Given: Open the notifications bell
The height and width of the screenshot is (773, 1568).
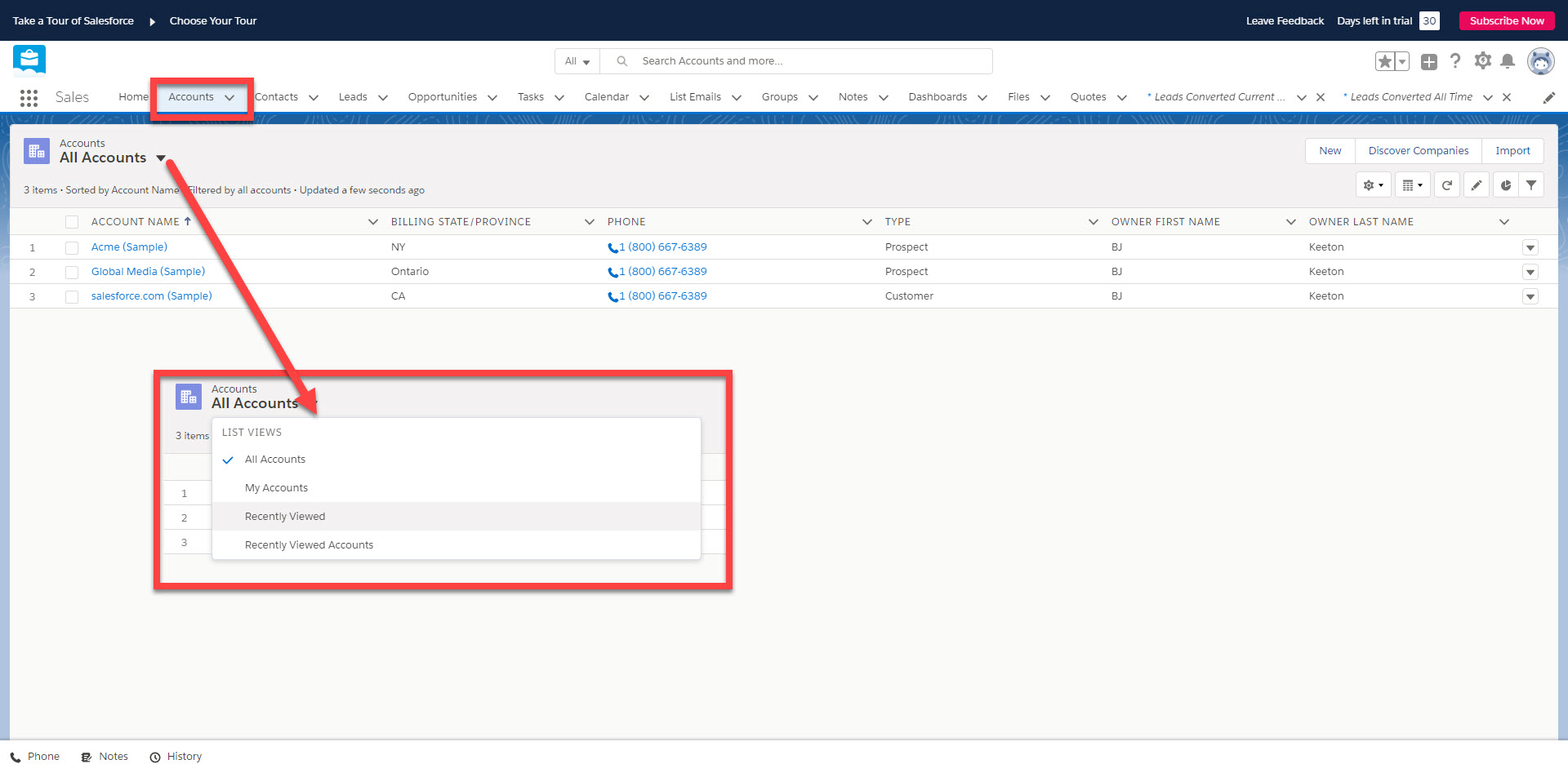Looking at the screenshot, I should pyautogui.click(x=1508, y=61).
